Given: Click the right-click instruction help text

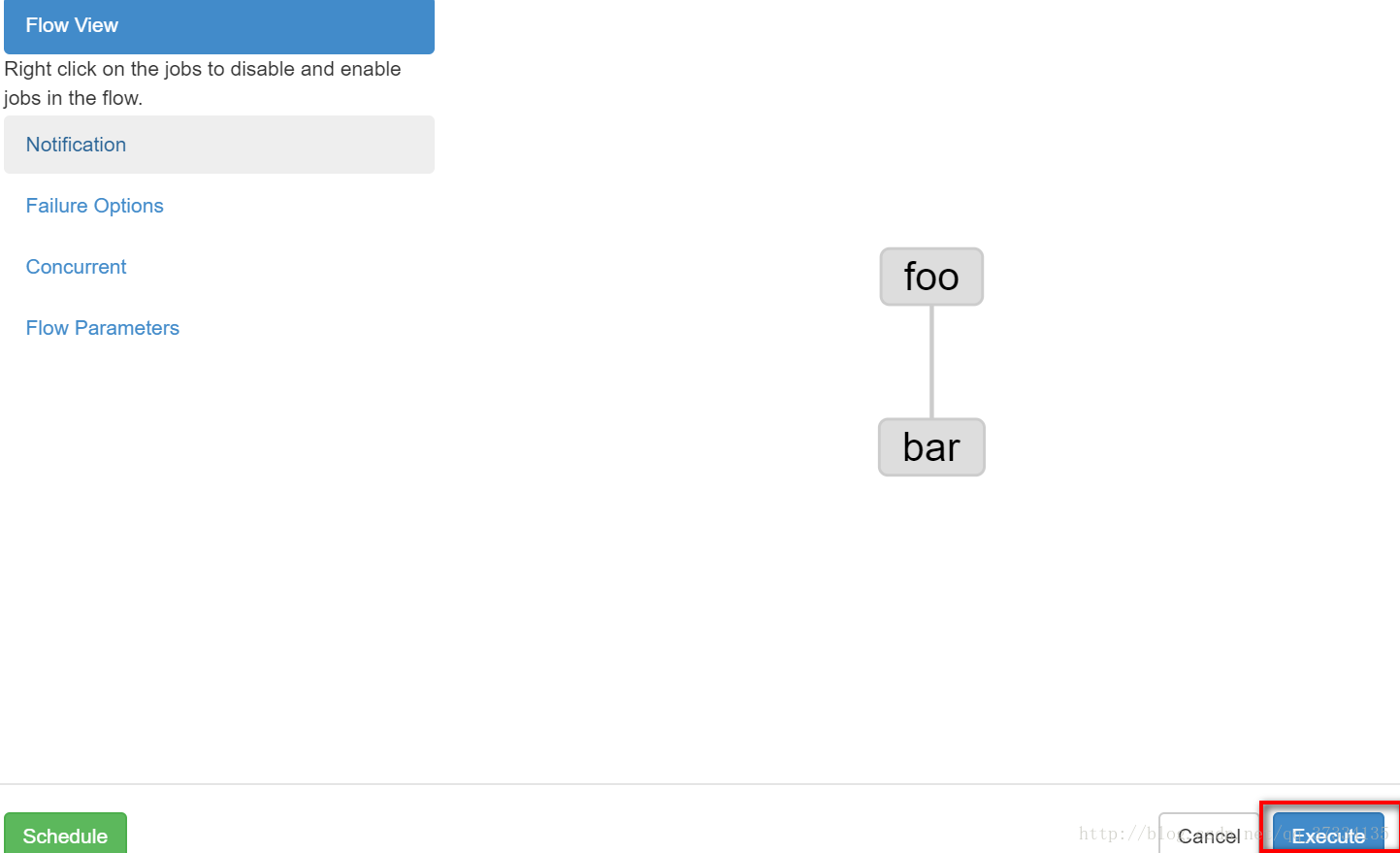Looking at the screenshot, I should 202,83.
